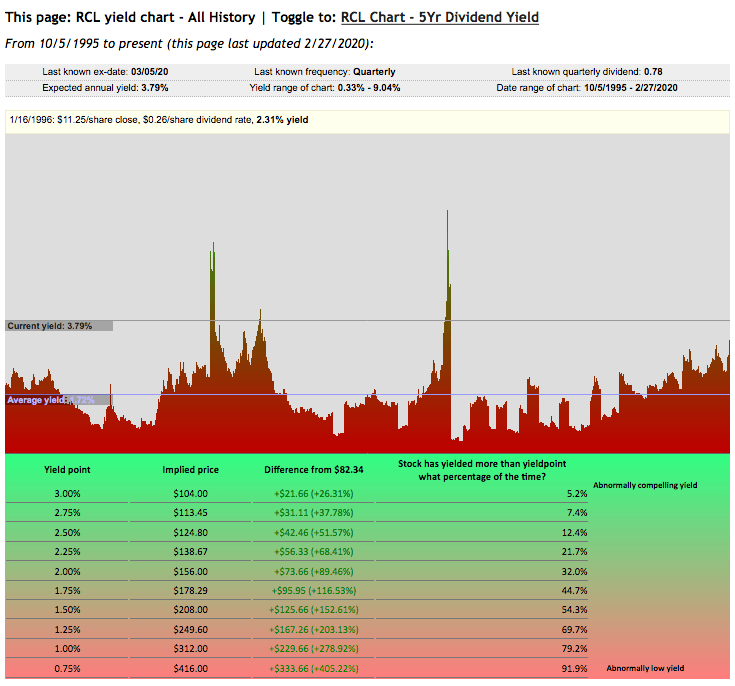This screenshot has height=686, width=735.
Task: Click the Last known quarterly dividend 0.78 entry
Action: click(x=587, y=72)
